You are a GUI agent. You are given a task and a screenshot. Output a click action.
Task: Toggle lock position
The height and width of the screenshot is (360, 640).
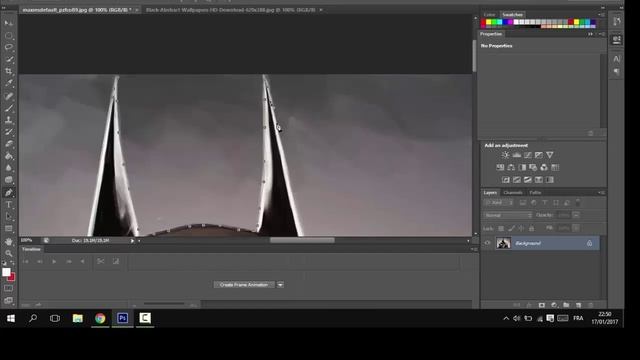click(521, 229)
